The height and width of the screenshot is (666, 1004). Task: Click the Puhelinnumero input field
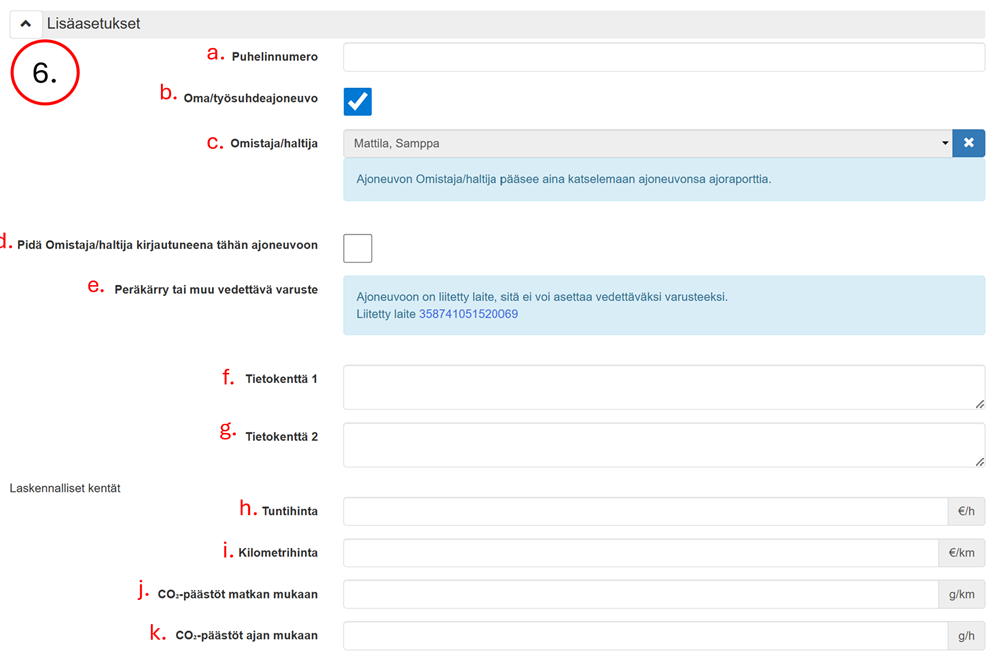pos(663,58)
